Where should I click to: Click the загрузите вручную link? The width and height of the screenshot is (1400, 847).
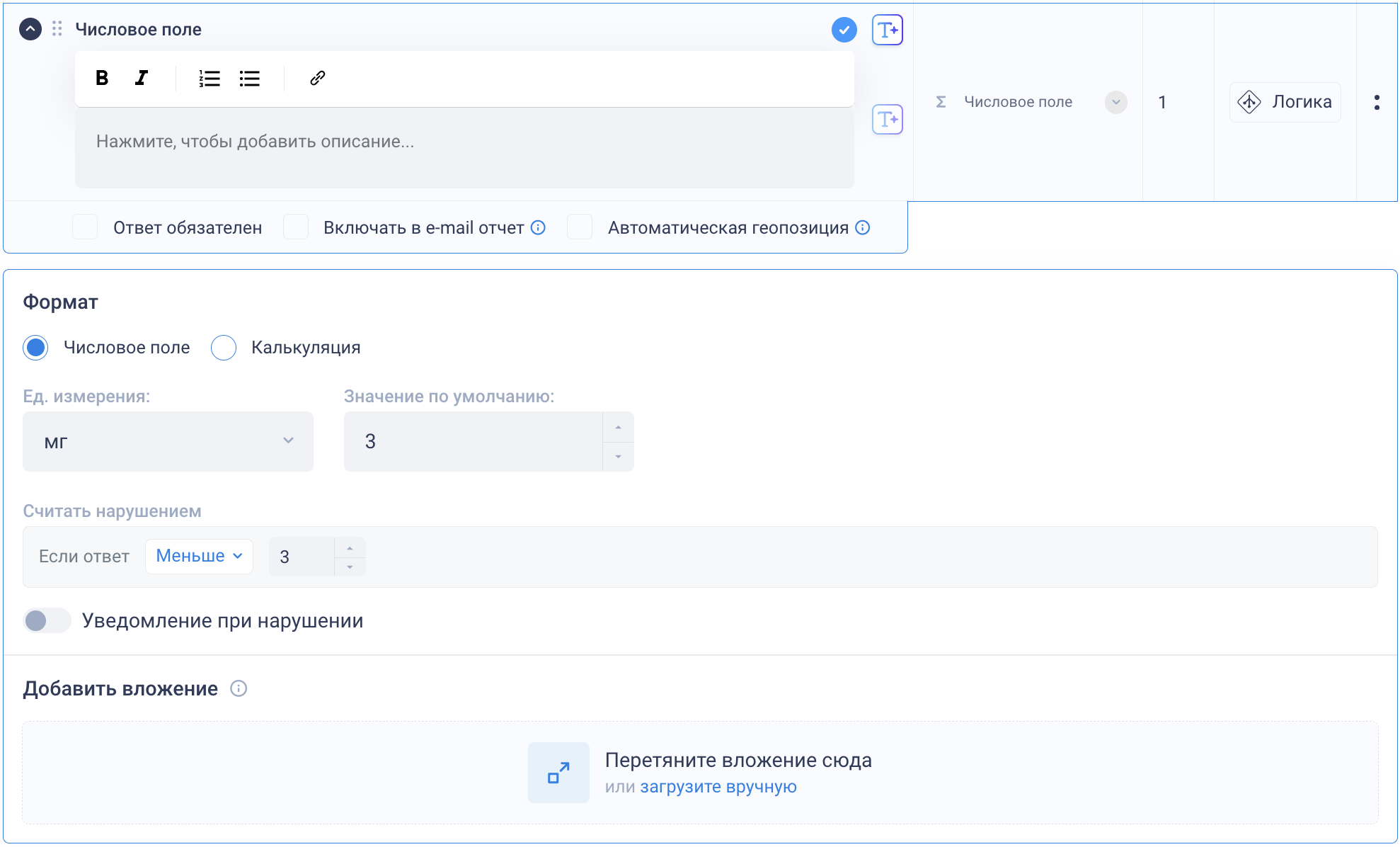click(x=718, y=787)
